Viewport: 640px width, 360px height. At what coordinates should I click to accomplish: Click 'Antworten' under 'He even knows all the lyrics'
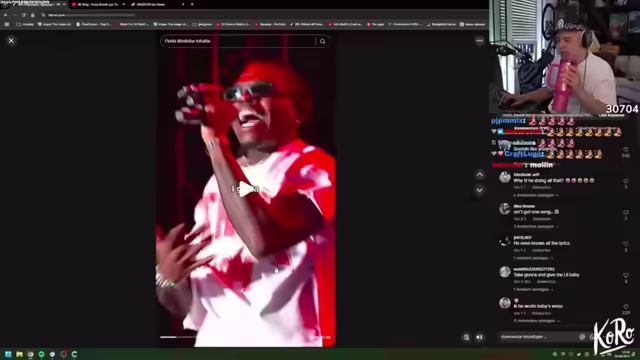tap(542, 250)
